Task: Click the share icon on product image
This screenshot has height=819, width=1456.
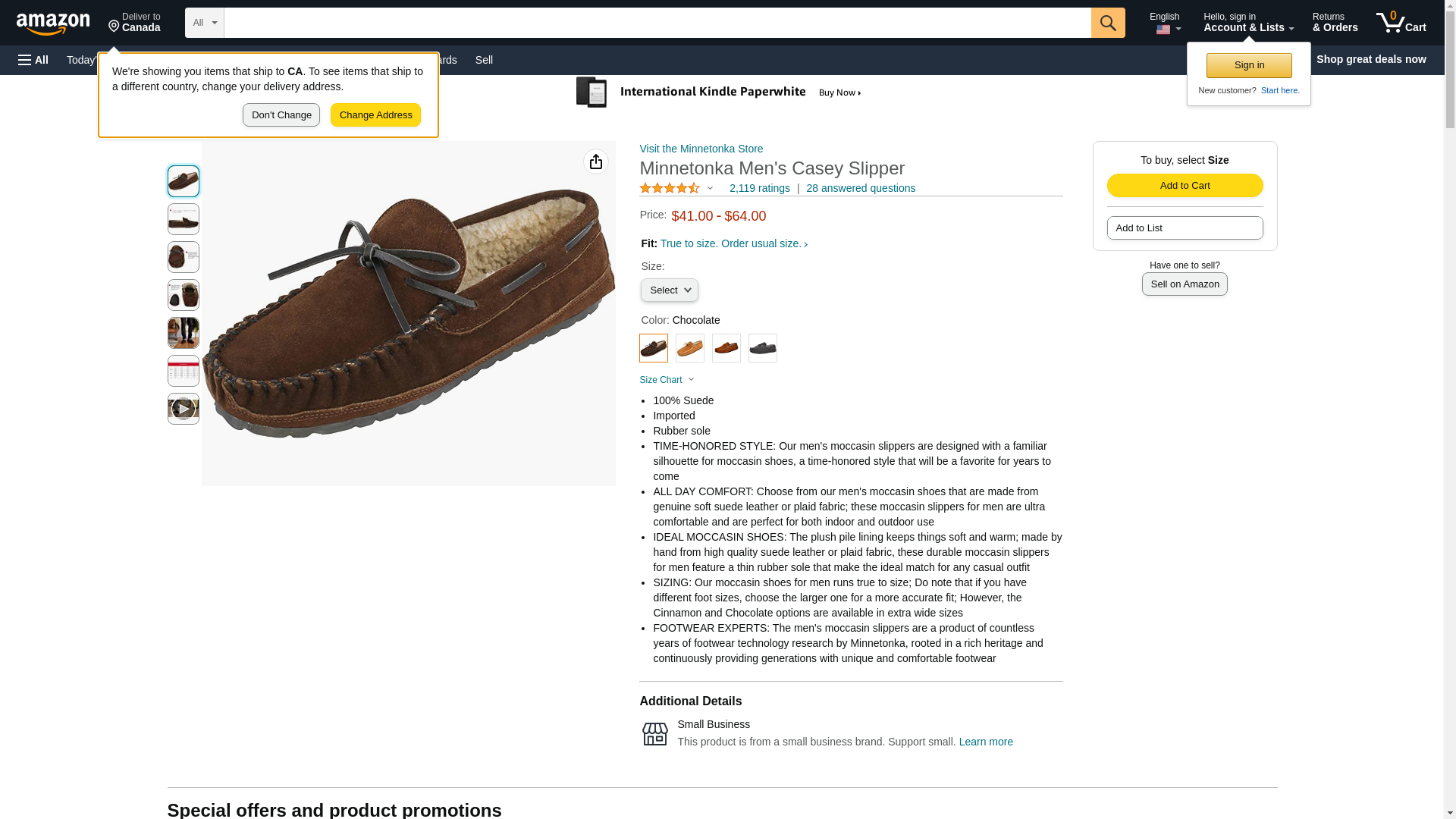Action: [596, 162]
